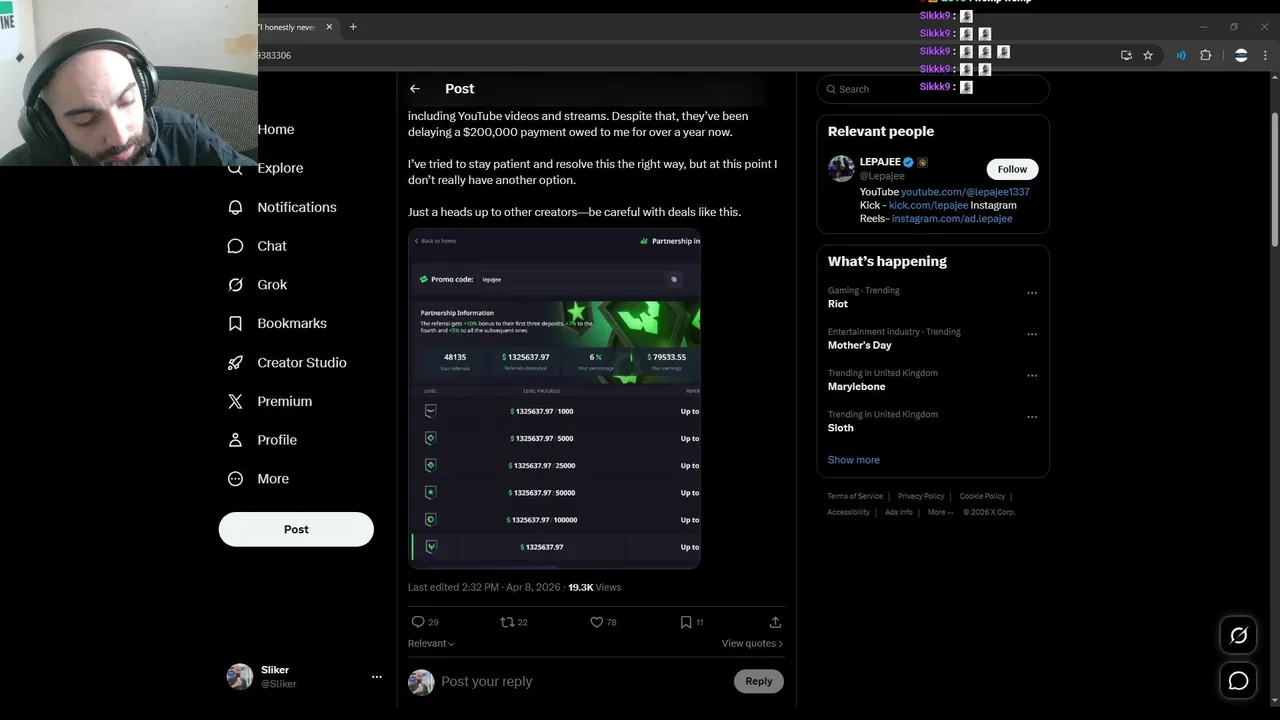Open Profile person icon in sidebar

point(235,440)
